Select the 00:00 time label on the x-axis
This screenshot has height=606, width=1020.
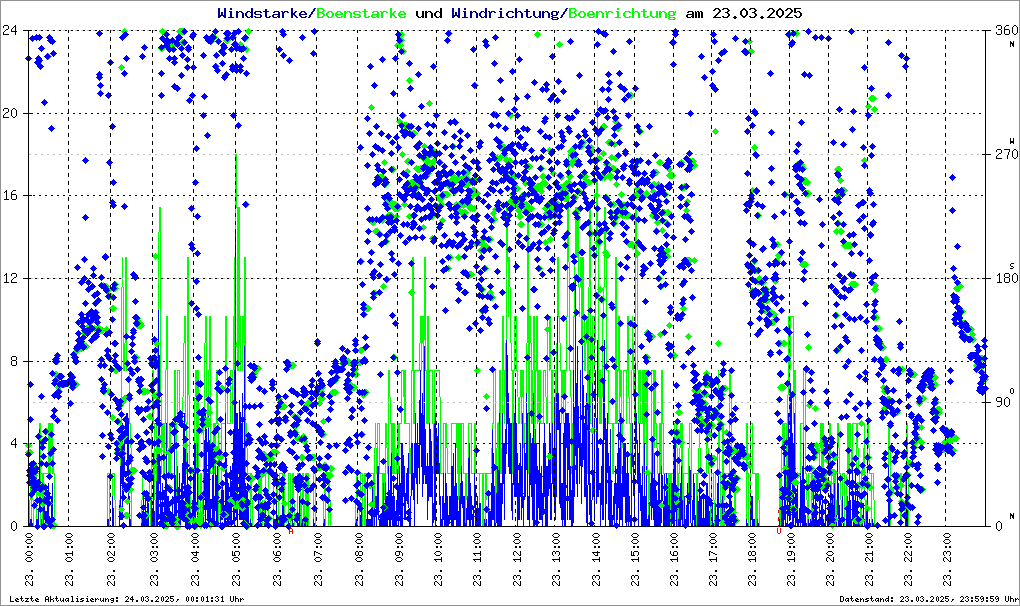point(28,551)
